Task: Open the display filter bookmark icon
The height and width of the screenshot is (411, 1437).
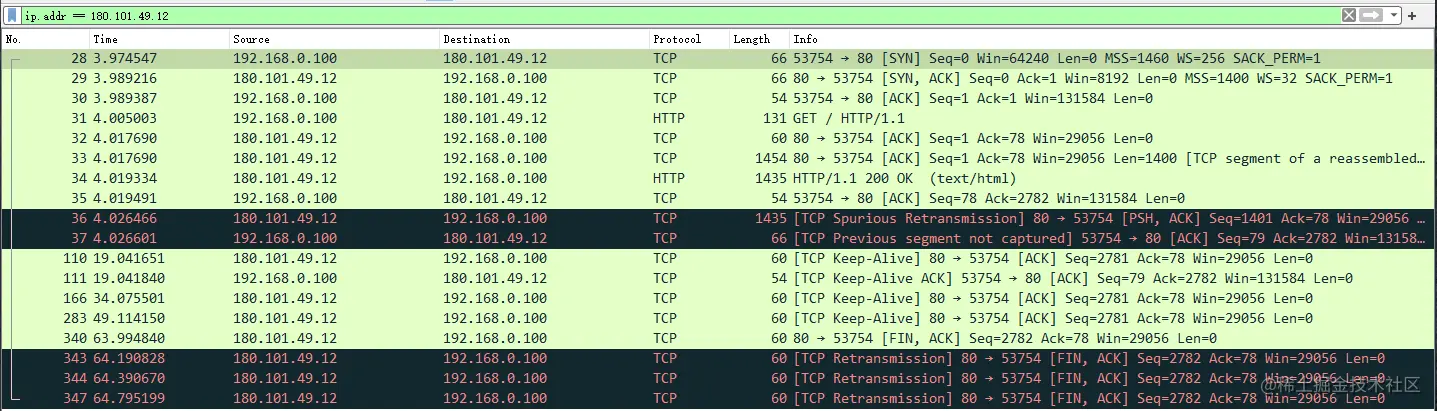Action: (13, 16)
